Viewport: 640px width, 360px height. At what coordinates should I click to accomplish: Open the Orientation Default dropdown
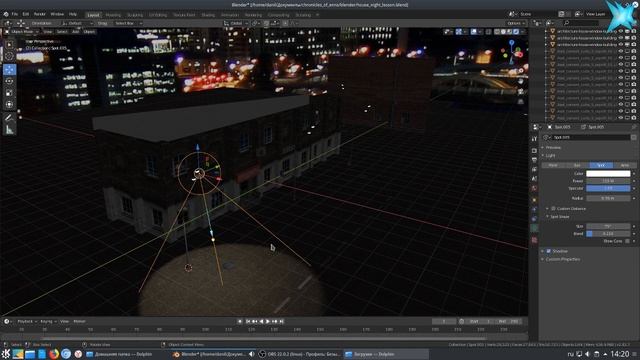78,23
